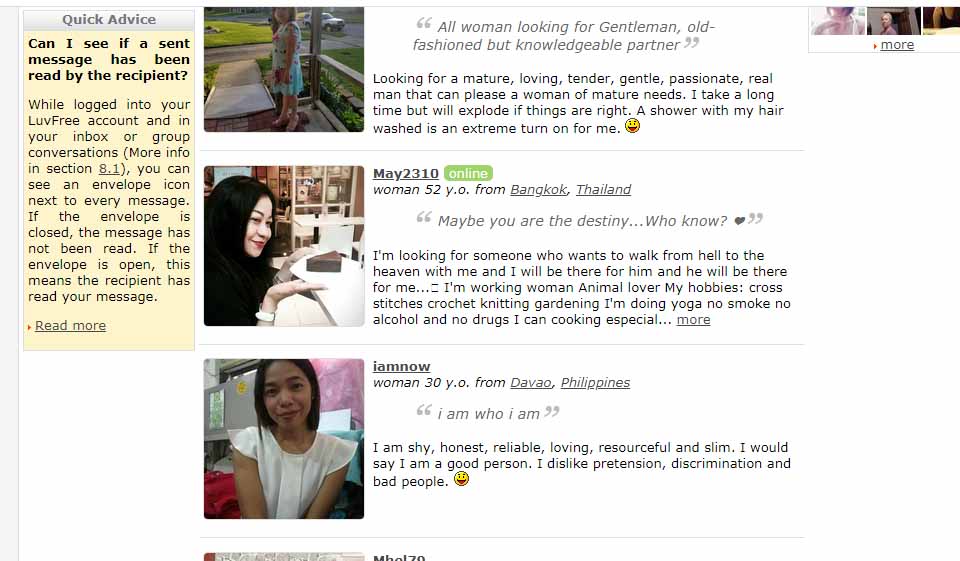The image size is (960, 561).
Task: Click the green online status badge
Action: 468,173
